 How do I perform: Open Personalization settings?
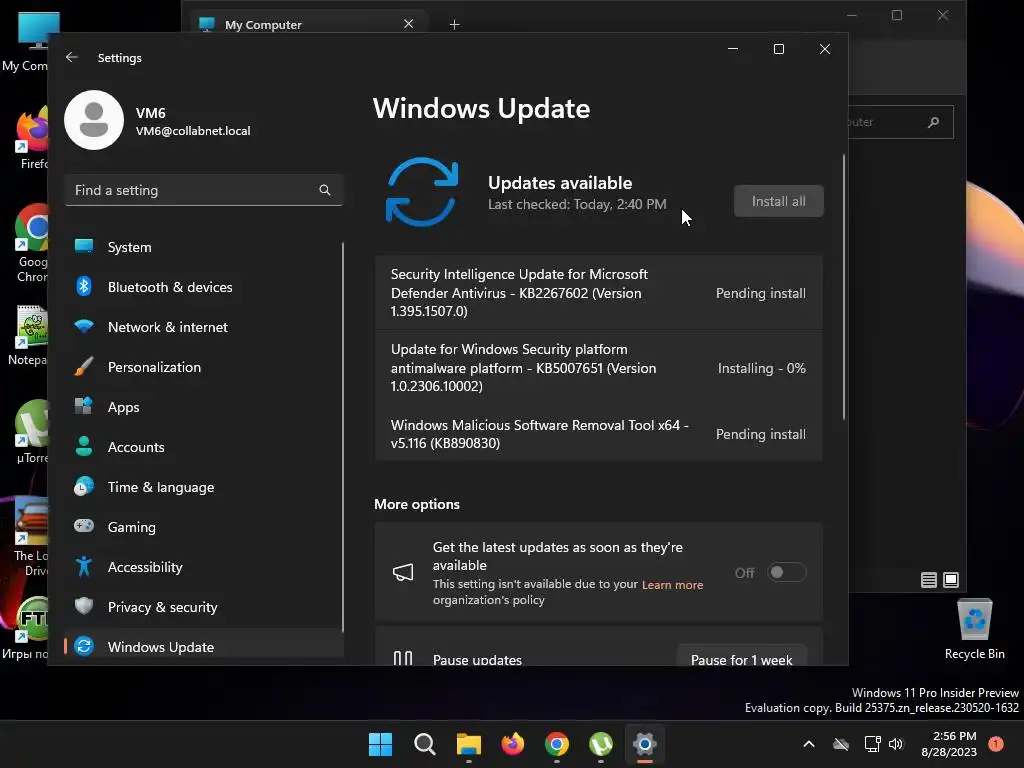coord(204,367)
